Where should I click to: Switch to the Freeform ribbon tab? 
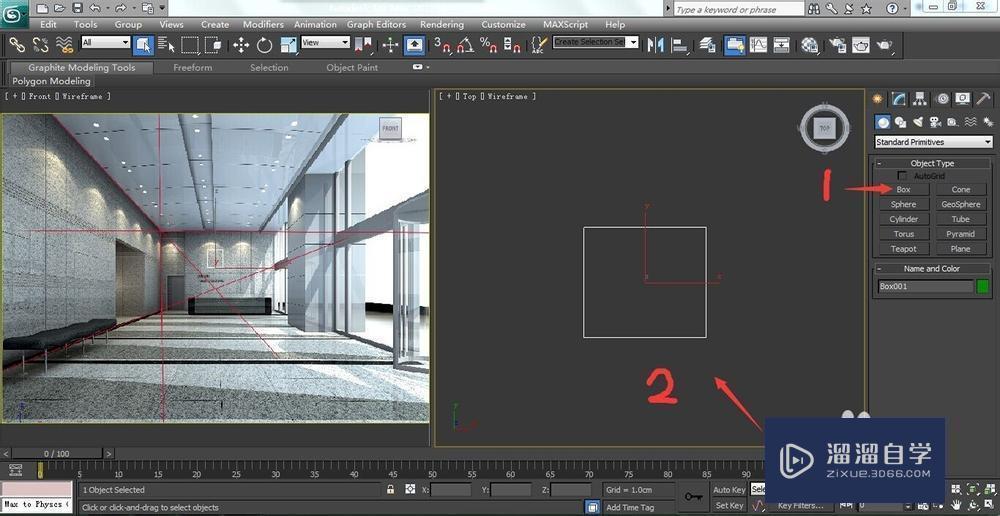coord(193,68)
